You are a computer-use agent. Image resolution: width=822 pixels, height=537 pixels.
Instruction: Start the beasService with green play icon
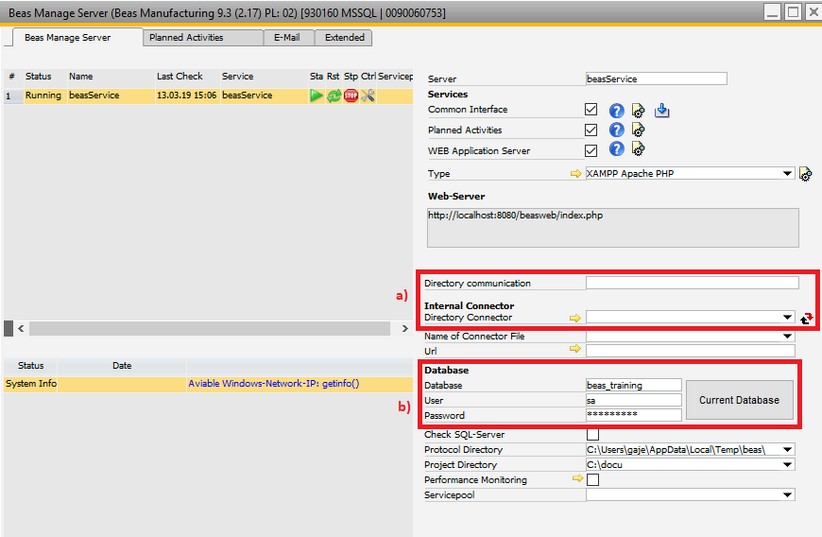pyautogui.click(x=316, y=96)
